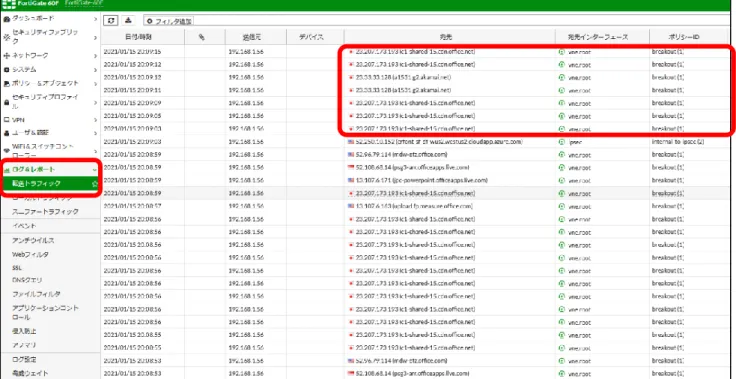This screenshot has width=736, height=379.
Task: Open the アンチウイルス log page
Action: [33, 240]
